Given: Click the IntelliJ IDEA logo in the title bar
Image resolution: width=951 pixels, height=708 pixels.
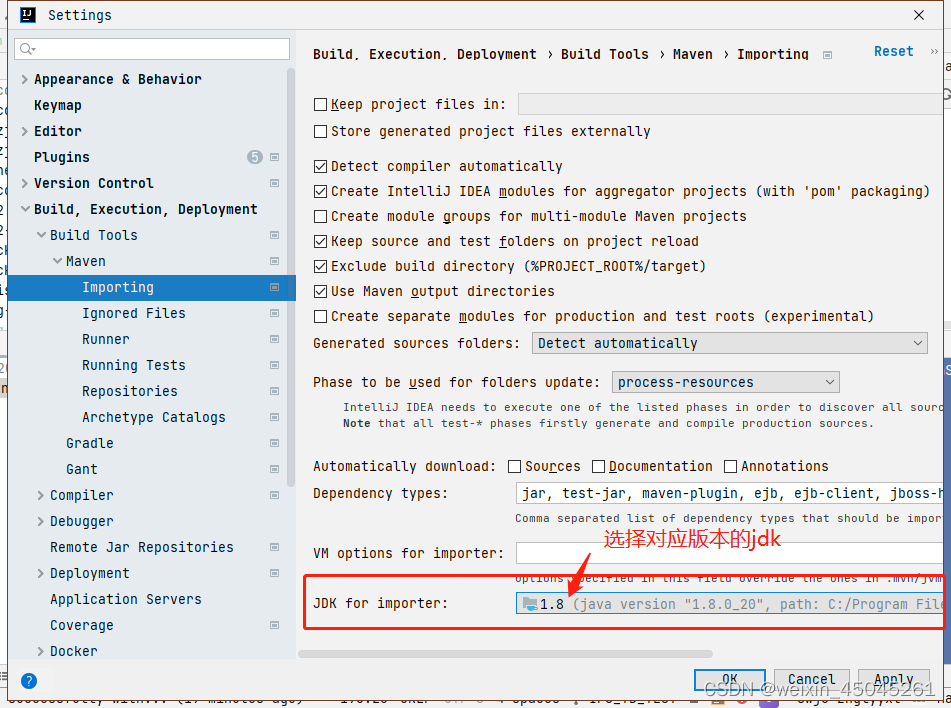Looking at the screenshot, I should [26, 14].
